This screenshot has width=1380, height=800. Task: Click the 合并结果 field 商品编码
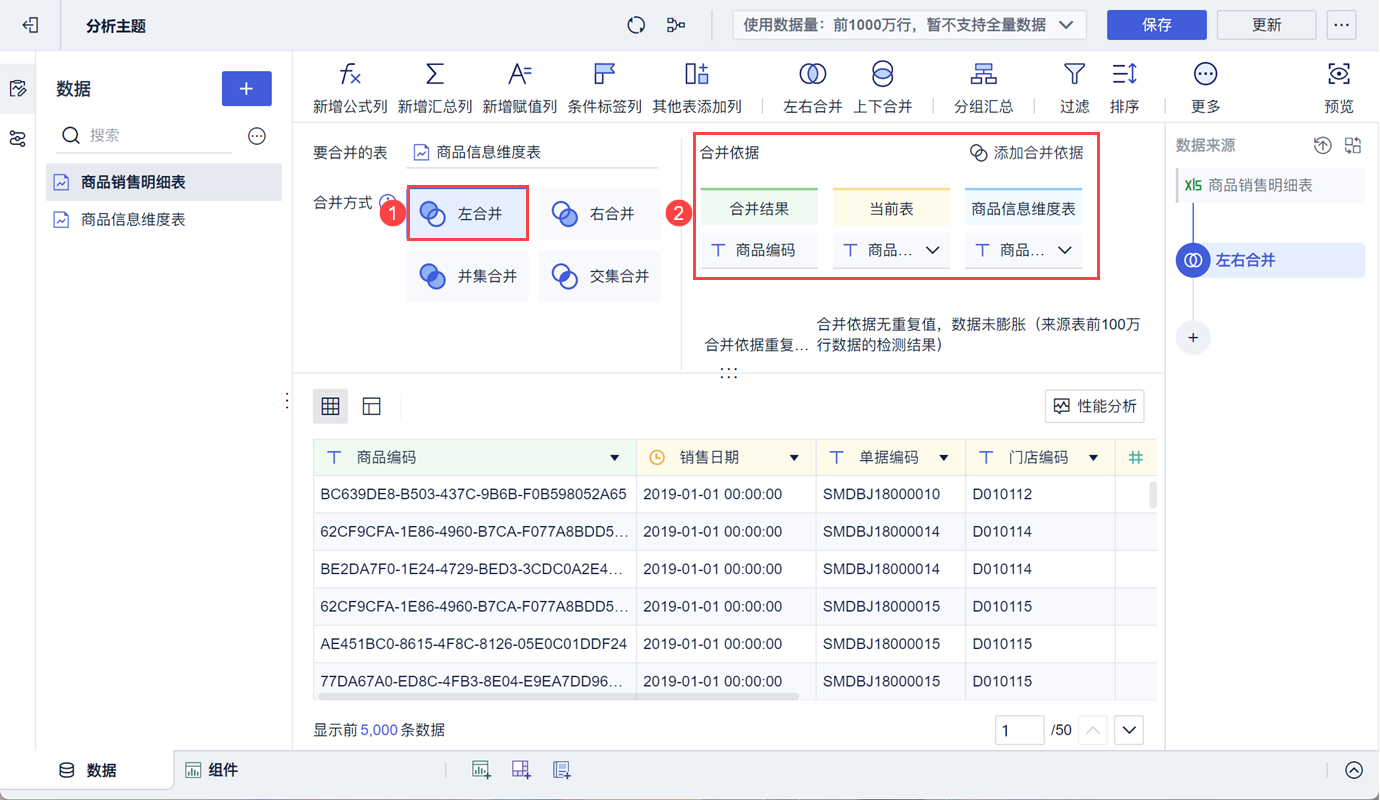(759, 251)
